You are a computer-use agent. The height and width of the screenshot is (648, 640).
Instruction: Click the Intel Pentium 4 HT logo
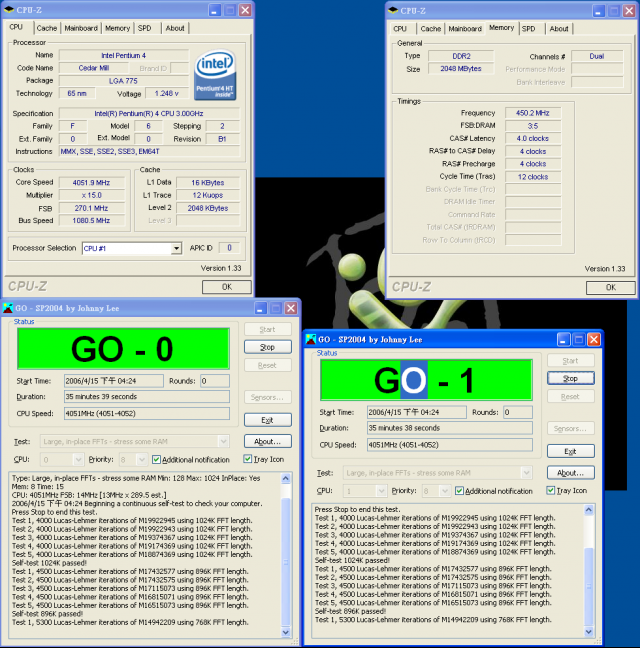click(215, 75)
